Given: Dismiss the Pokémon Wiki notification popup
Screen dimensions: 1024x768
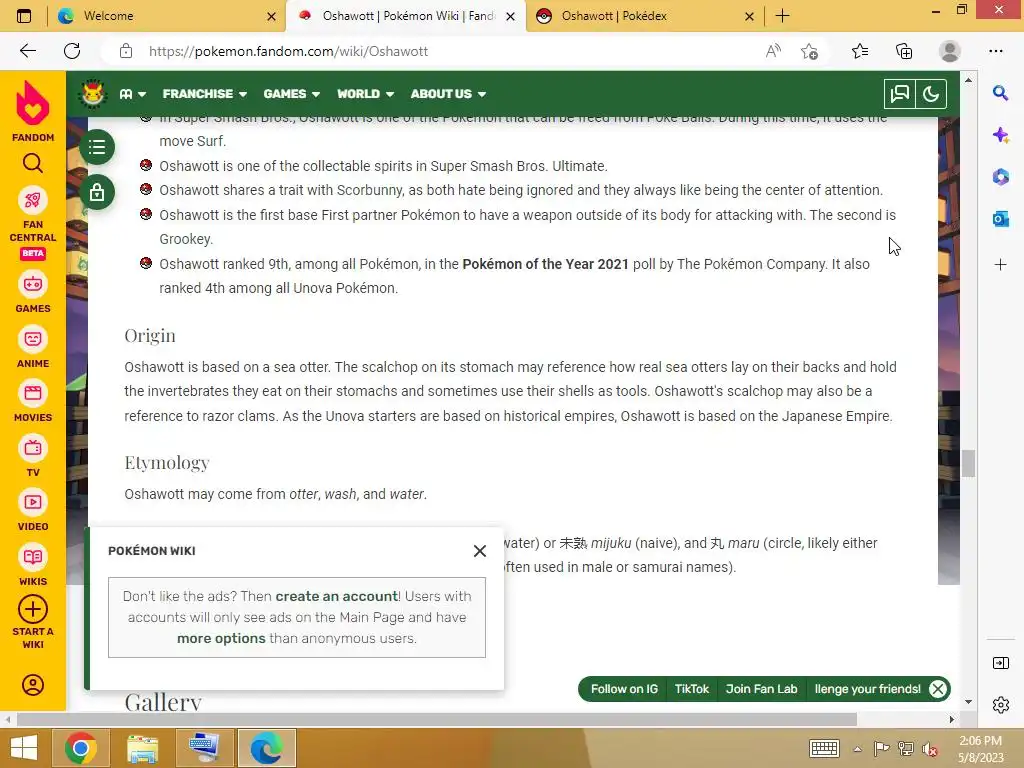Looking at the screenshot, I should click(x=480, y=551).
